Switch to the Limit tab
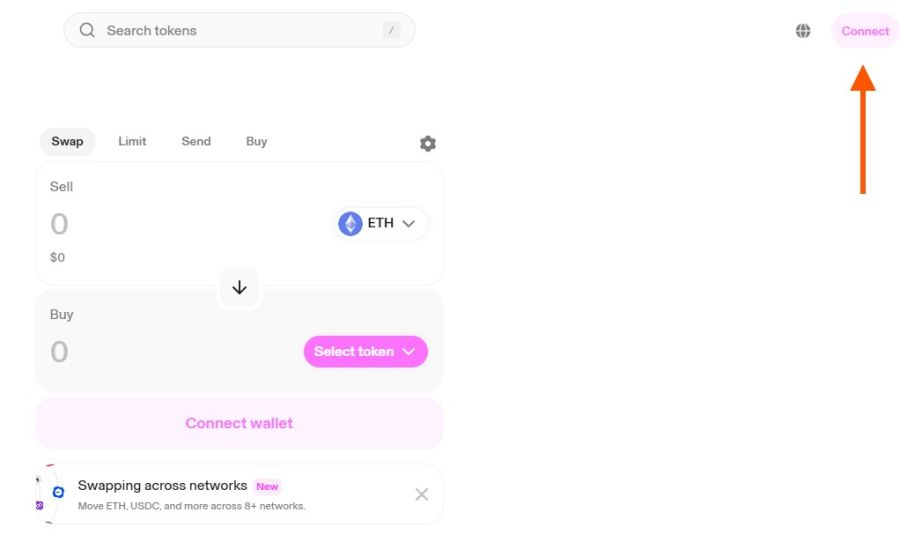Viewport: 900px width, 542px height. tap(132, 141)
